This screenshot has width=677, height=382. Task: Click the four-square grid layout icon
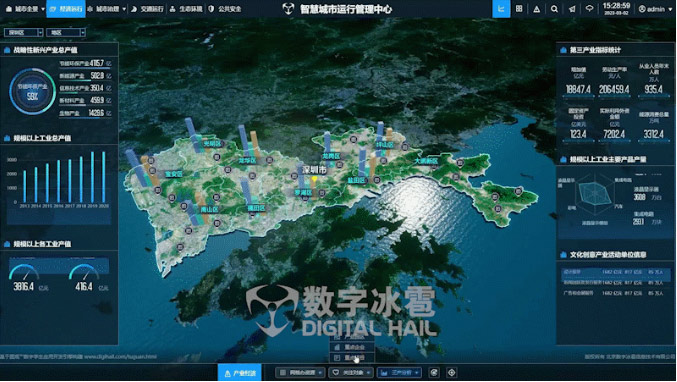(519, 9)
